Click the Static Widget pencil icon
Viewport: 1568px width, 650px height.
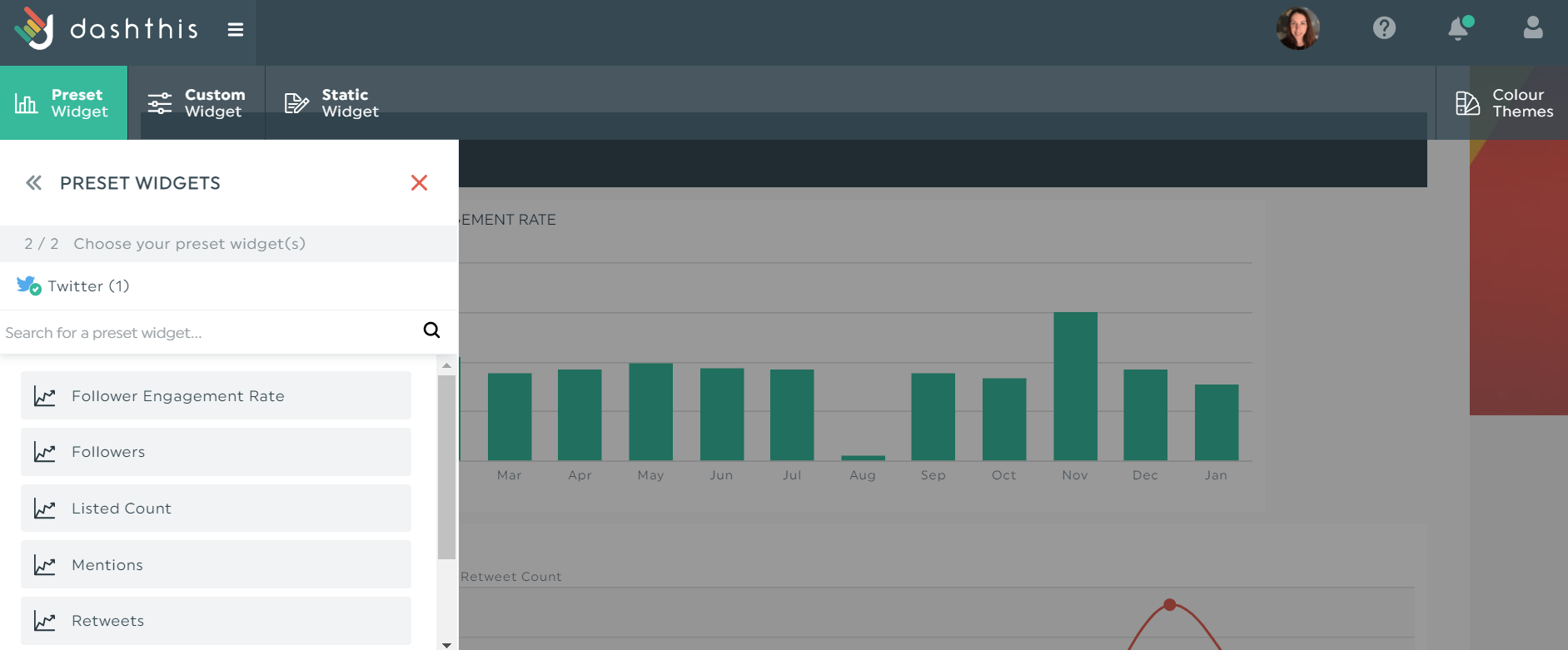296,103
